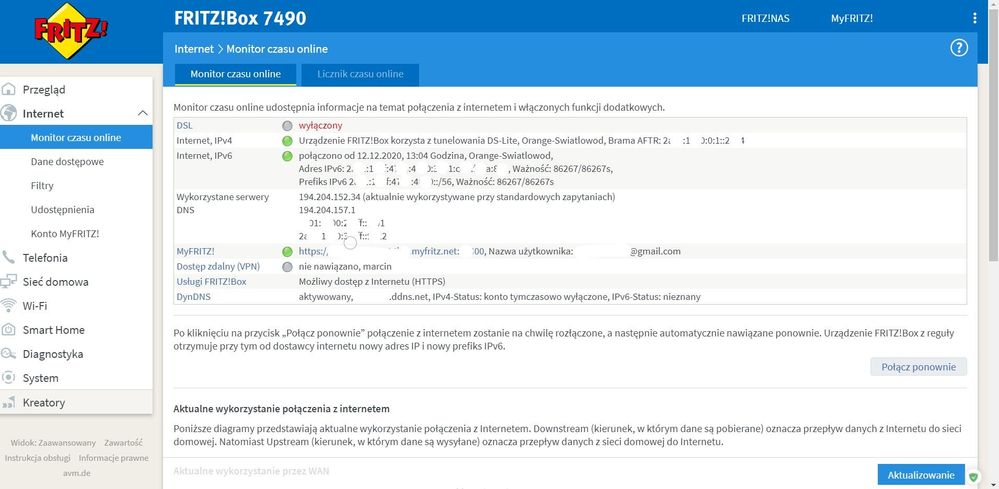
Task: Click DNS server 194.204.157.1 text
Action: [327, 210]
